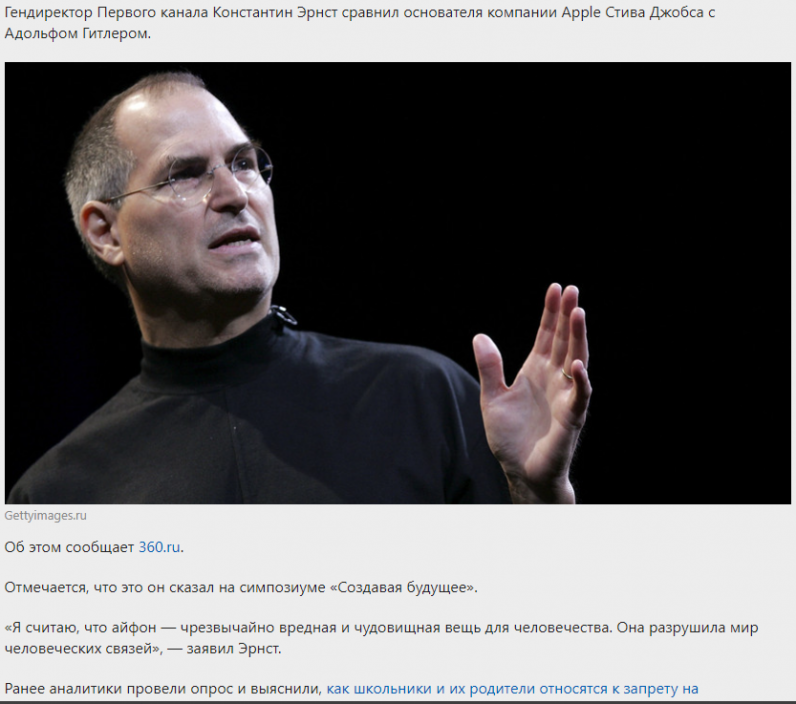Click the ring on the raised hand
The image size is (796, 704).
[567, 374]
